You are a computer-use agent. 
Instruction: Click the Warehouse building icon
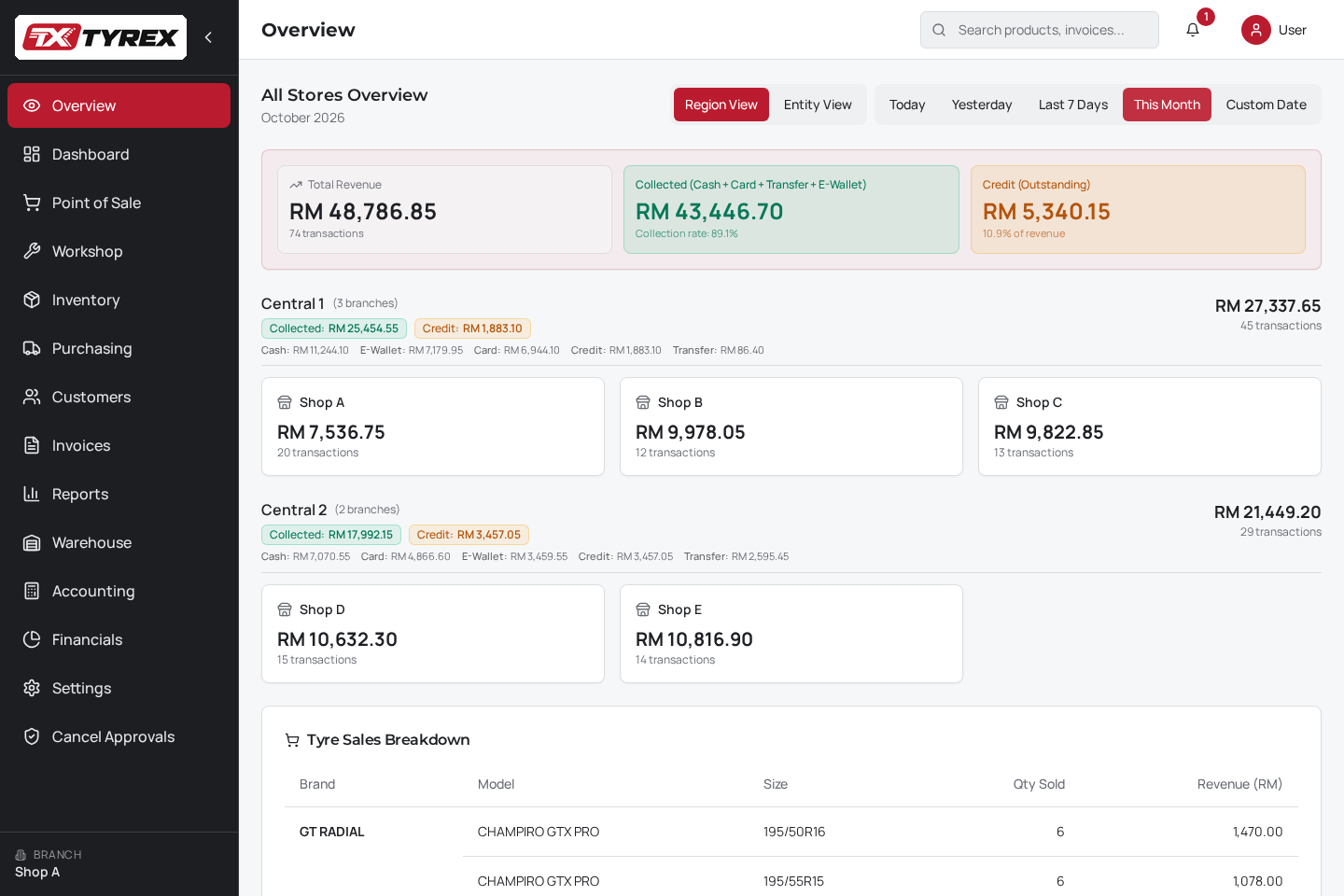(x=32, y=542)
